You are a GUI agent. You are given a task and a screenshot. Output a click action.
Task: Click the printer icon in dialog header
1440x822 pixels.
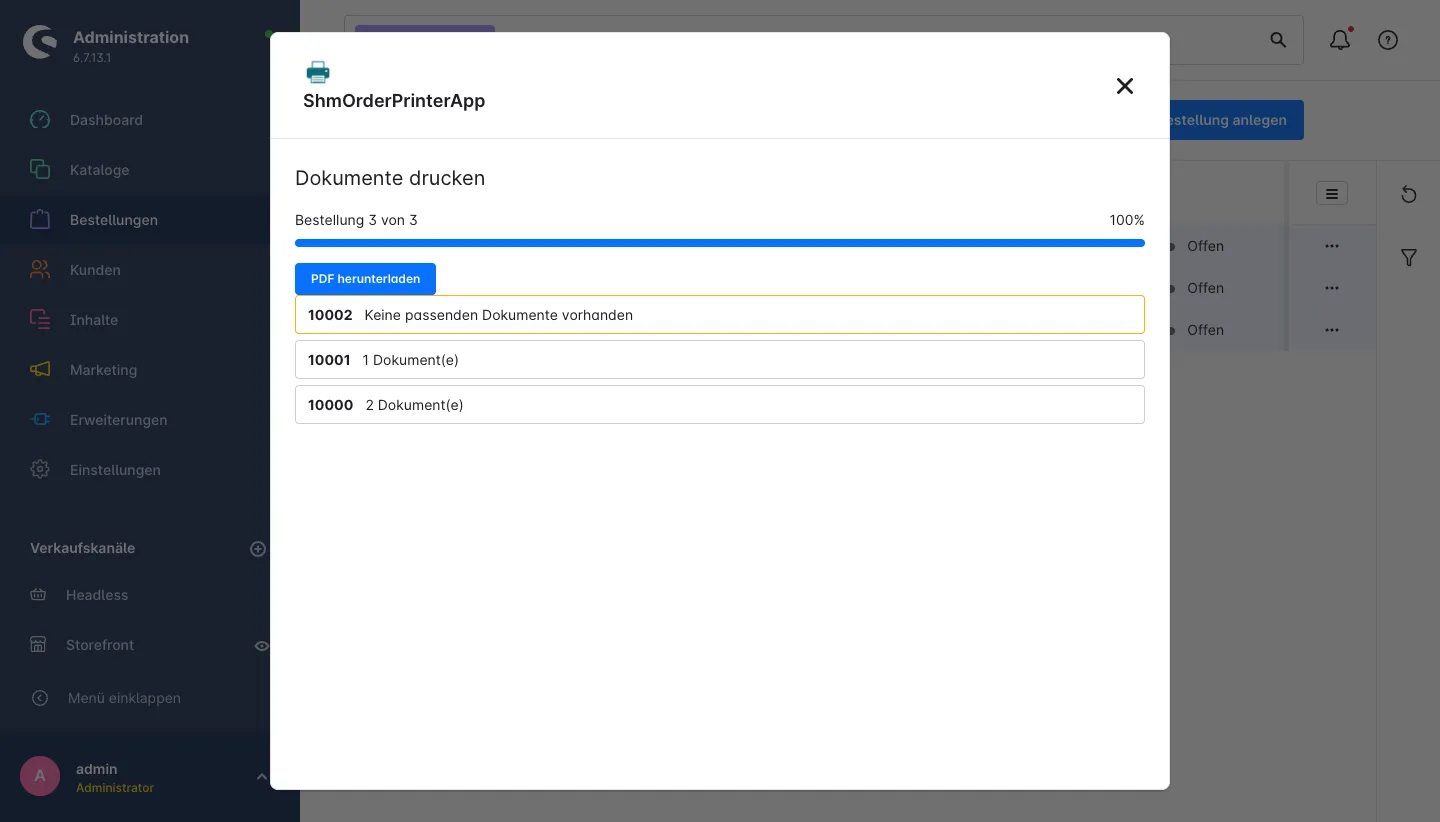(318, 72)
